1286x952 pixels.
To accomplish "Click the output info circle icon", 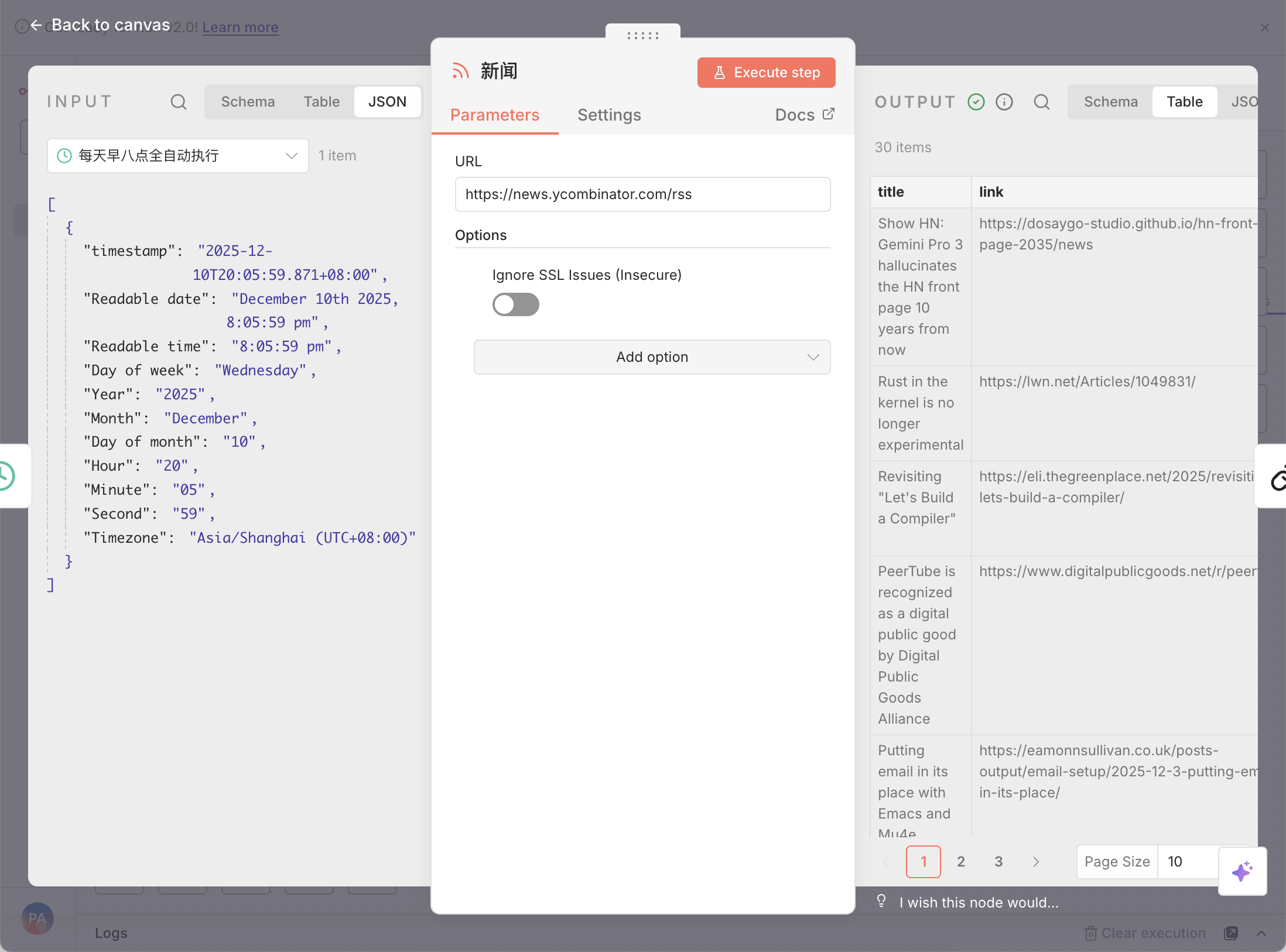I will coord(1004,102).
